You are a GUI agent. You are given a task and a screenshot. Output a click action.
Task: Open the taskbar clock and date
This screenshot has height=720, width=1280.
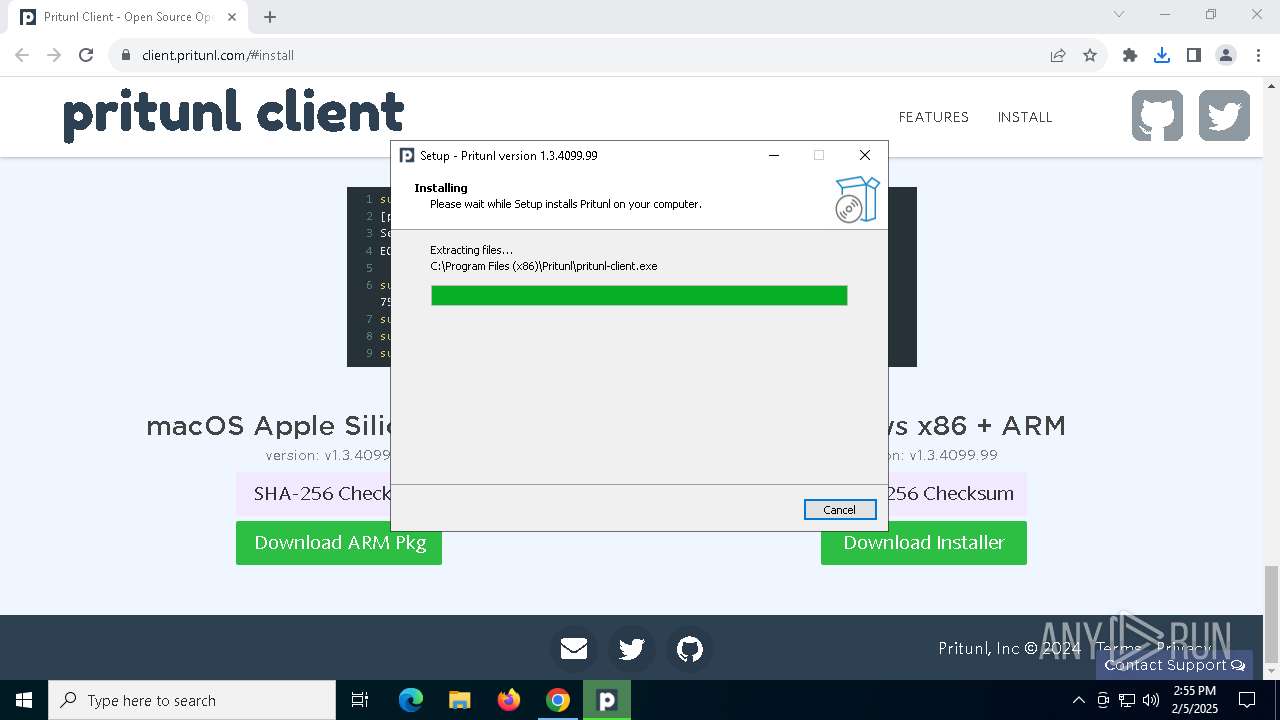pyautogui.click(x=1194, y=700)
